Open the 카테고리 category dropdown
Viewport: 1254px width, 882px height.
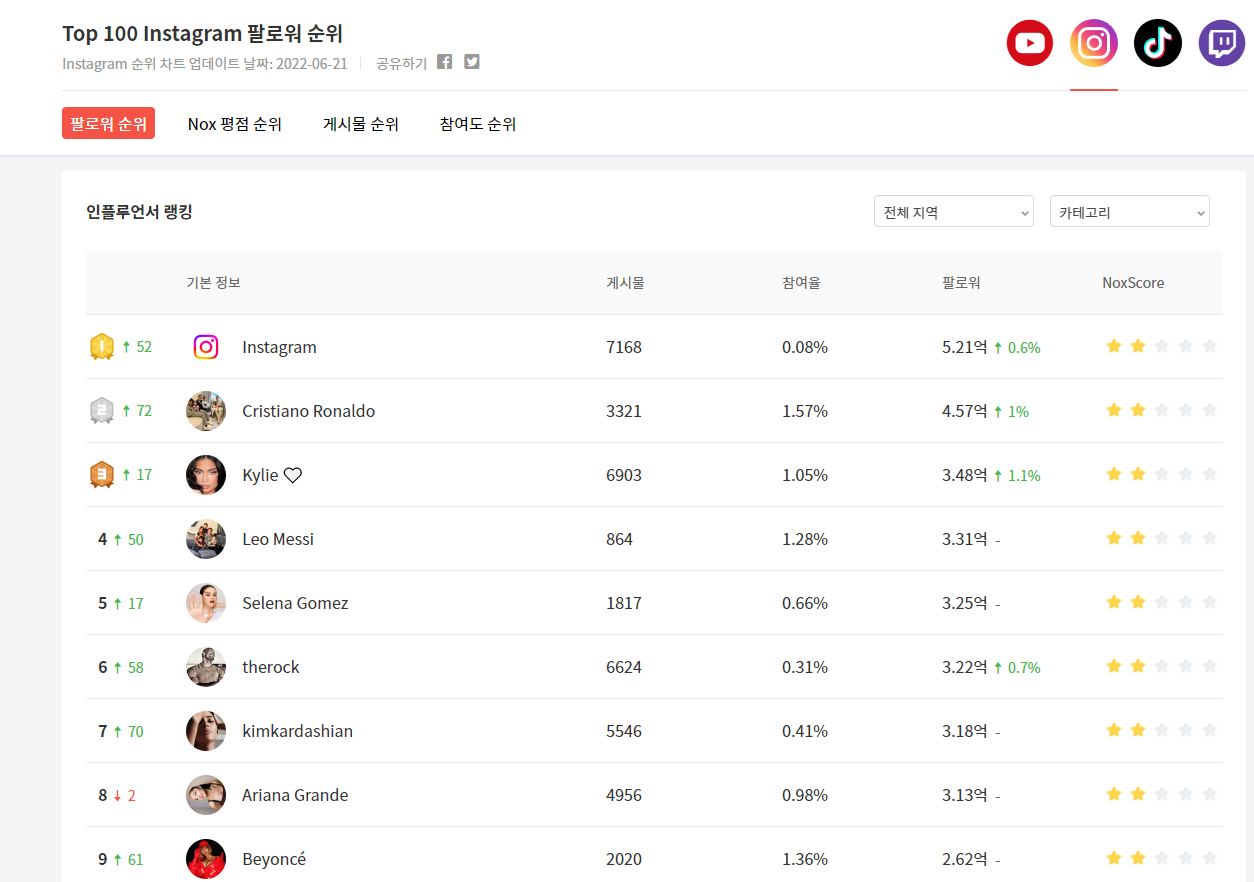coord(1130,212)
